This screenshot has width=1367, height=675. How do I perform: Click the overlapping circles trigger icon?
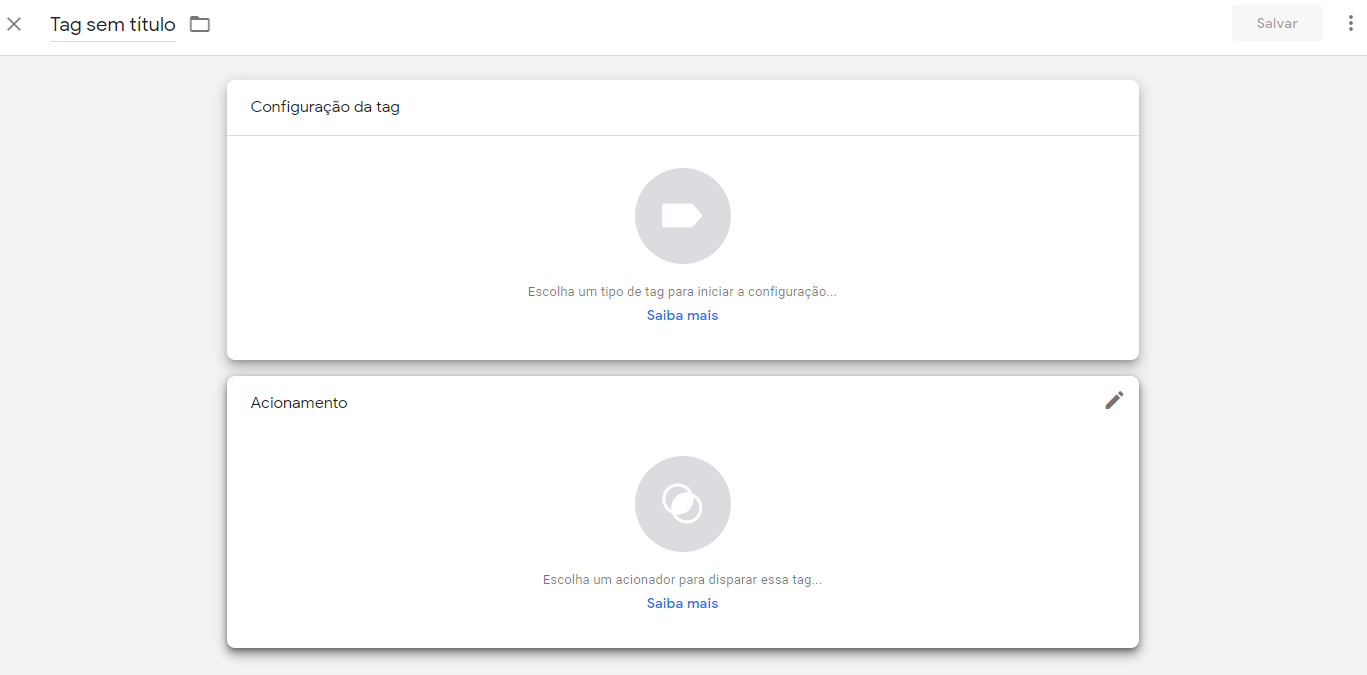coord(682,504)
